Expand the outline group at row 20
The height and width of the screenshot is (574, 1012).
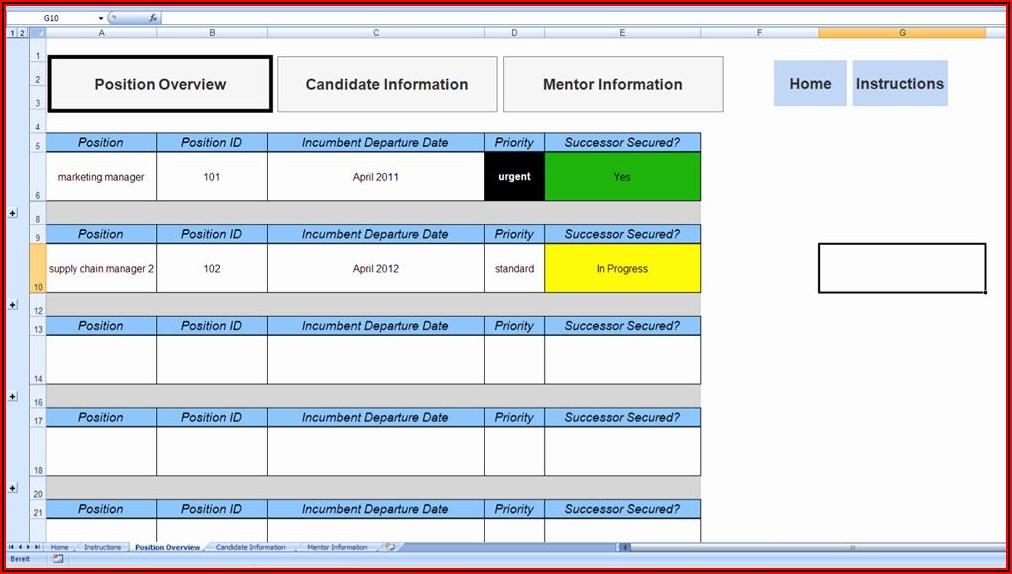coord(13,488)
